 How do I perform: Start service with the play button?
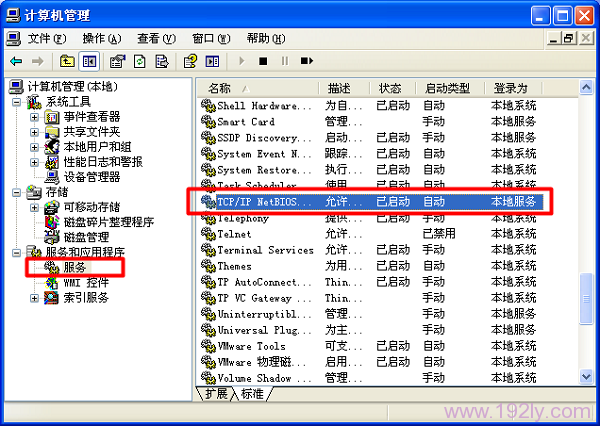coord(241,61)
